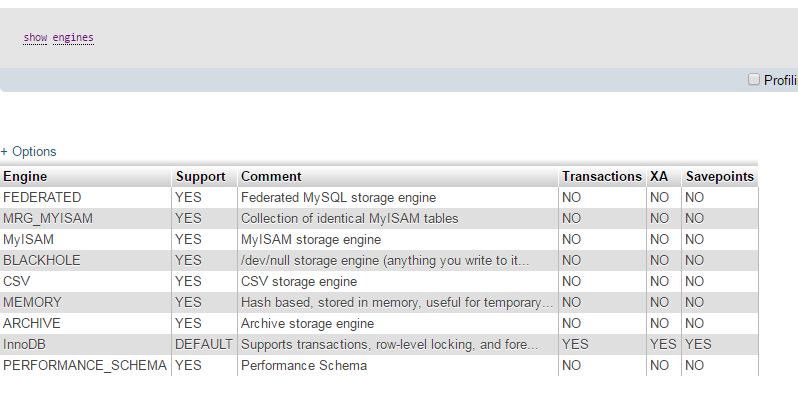Sort by Transactions column header

(602, 177)
